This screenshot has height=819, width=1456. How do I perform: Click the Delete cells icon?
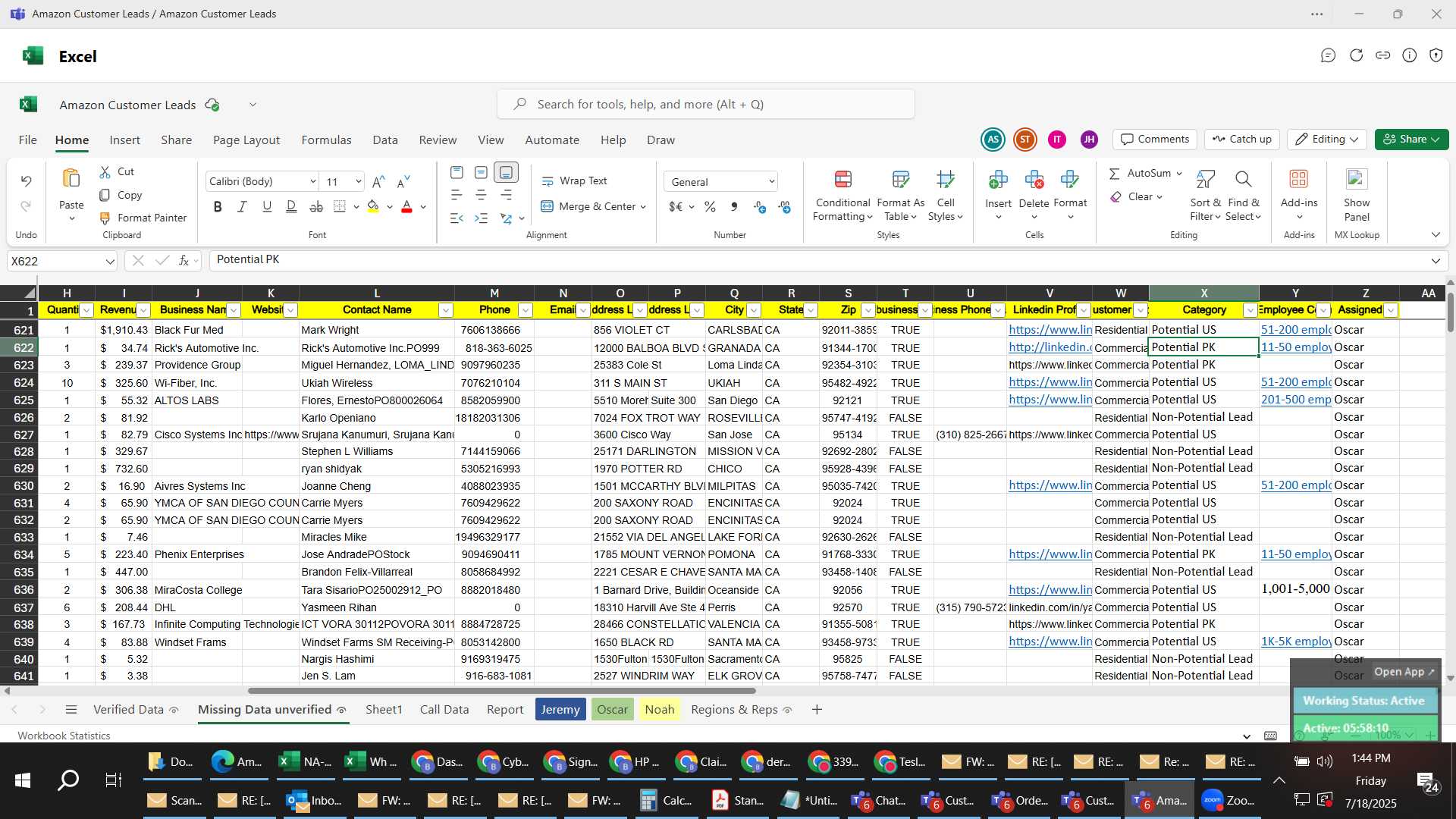[x=1034, y=180]
